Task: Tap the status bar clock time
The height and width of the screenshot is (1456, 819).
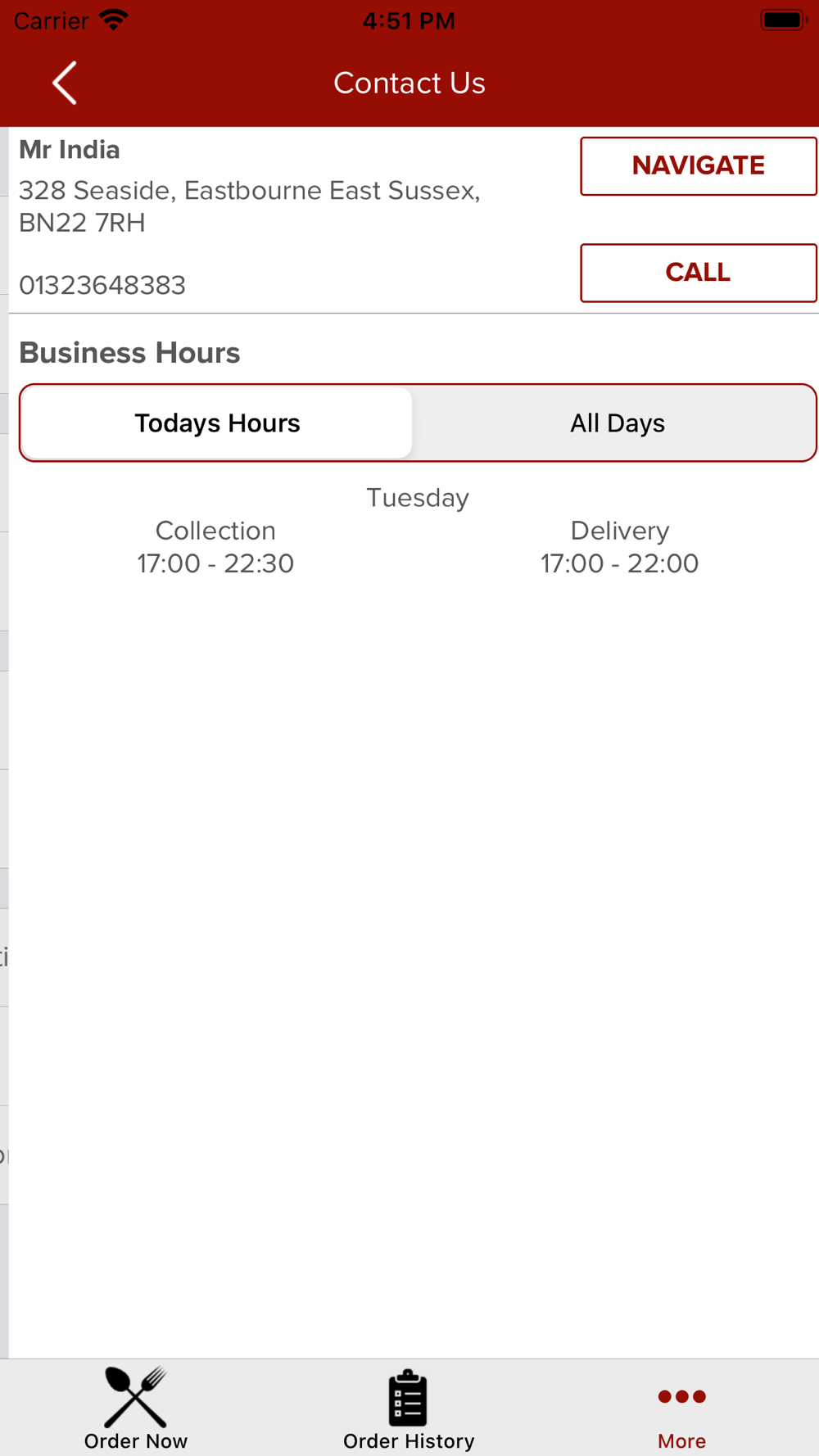Action: click(x=409, y=20)
